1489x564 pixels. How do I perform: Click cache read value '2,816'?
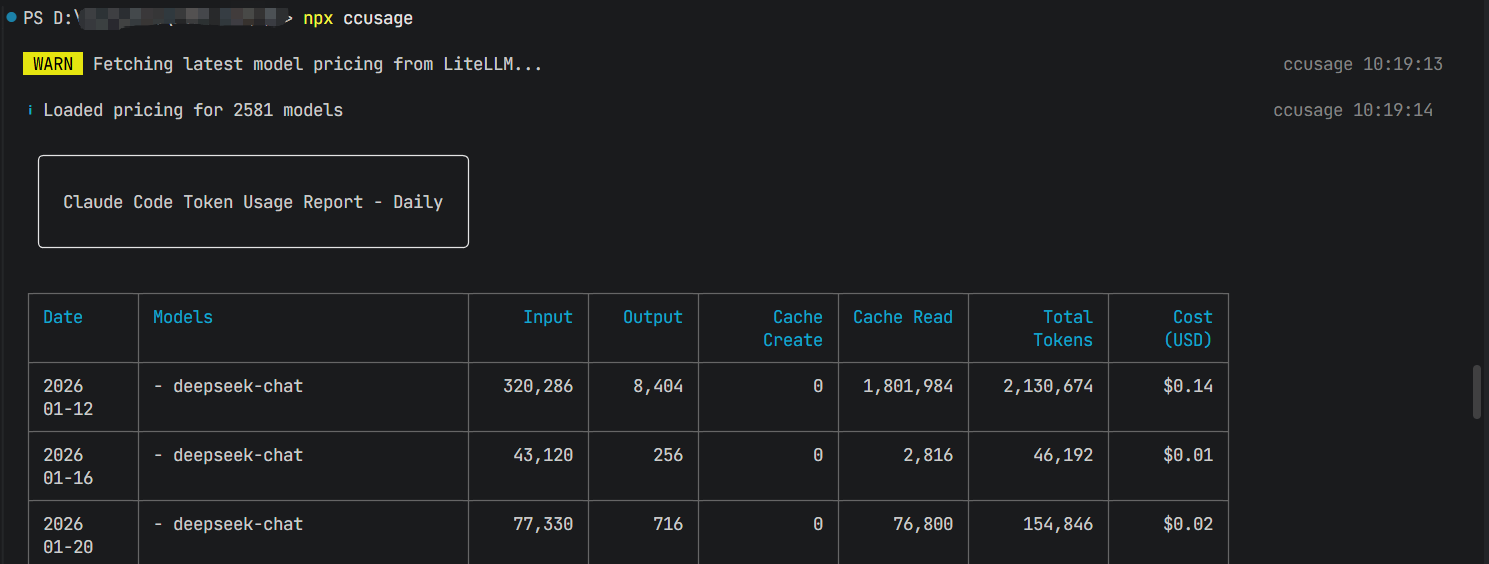coord(928,455)
